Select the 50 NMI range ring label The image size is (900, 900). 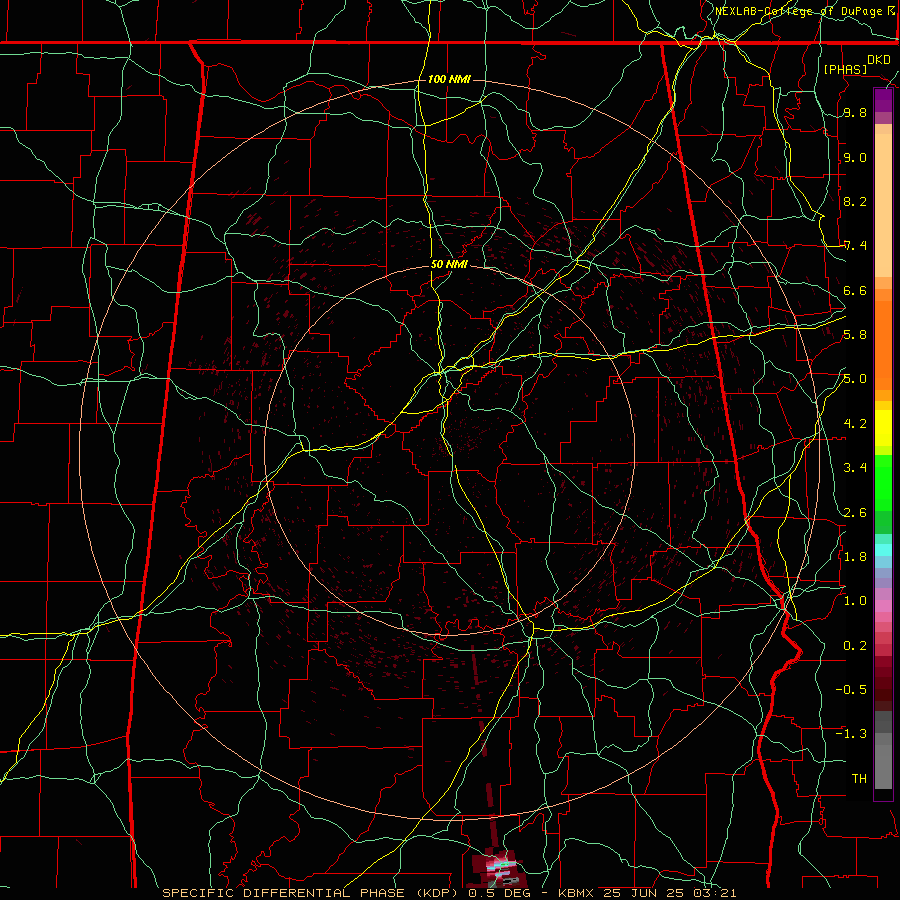pos(449,264)
